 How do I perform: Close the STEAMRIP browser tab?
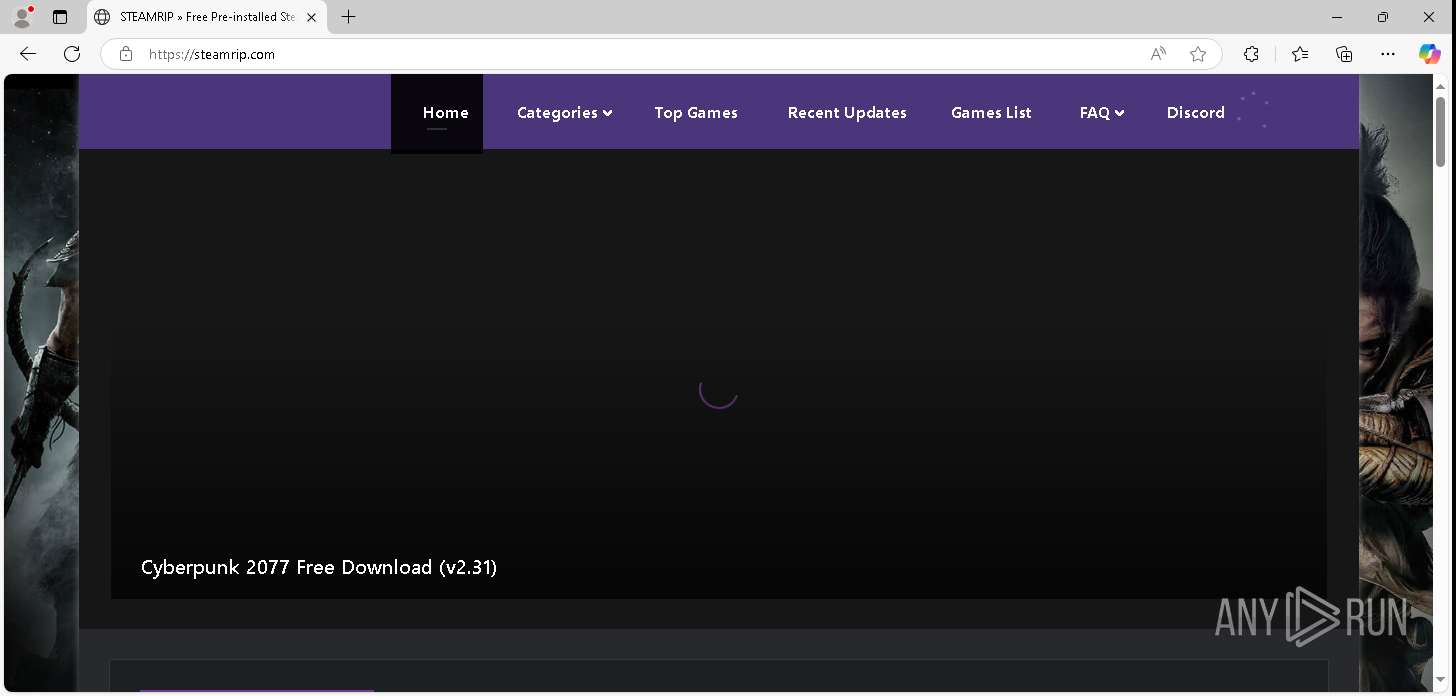coord(312,17)
